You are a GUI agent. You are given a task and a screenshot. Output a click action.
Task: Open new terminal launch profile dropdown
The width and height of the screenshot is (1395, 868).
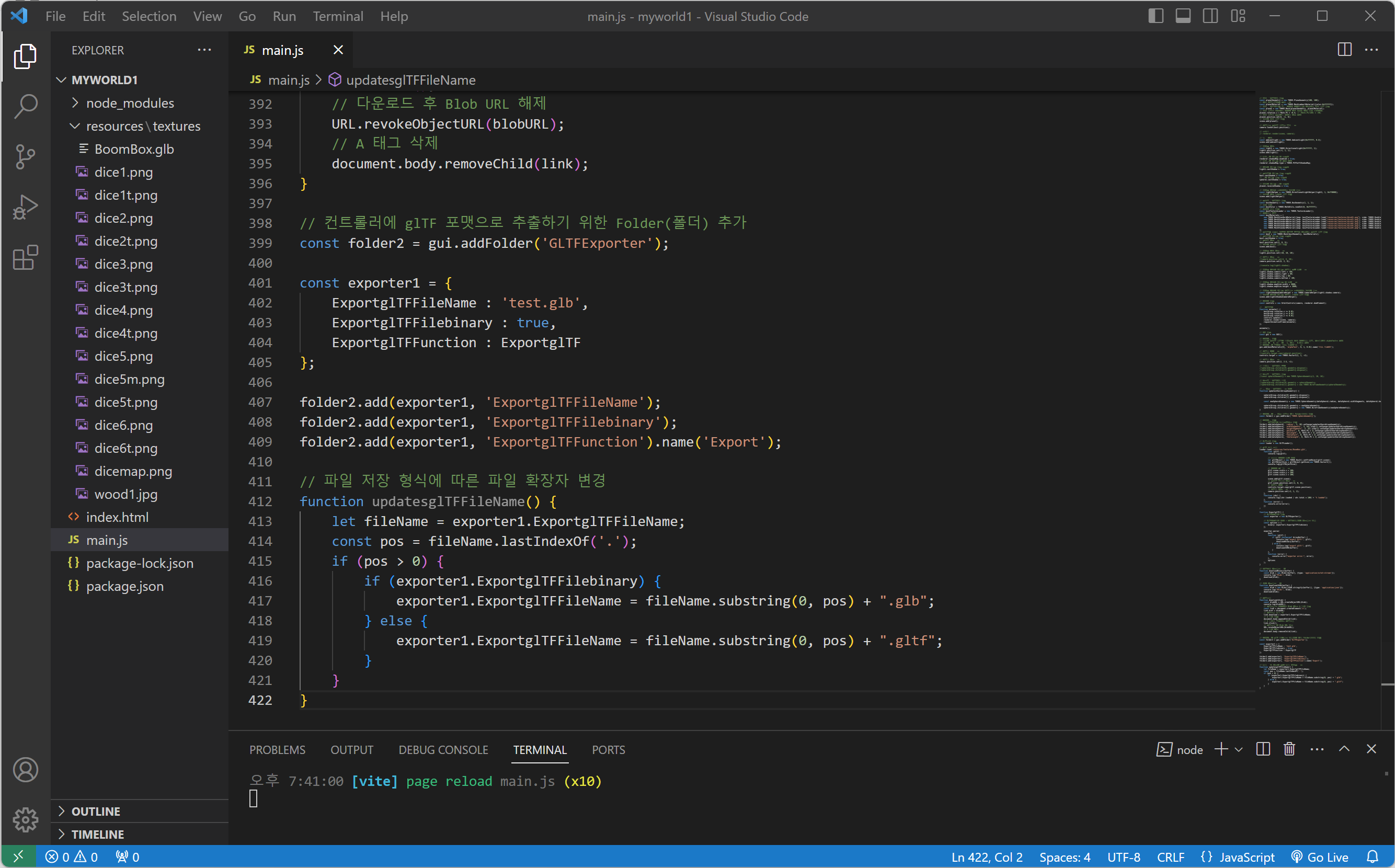pos(1238,749)
